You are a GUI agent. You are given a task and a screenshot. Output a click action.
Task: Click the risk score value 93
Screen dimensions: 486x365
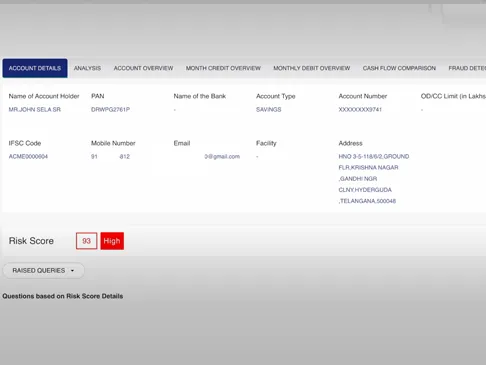coord(86,241)
